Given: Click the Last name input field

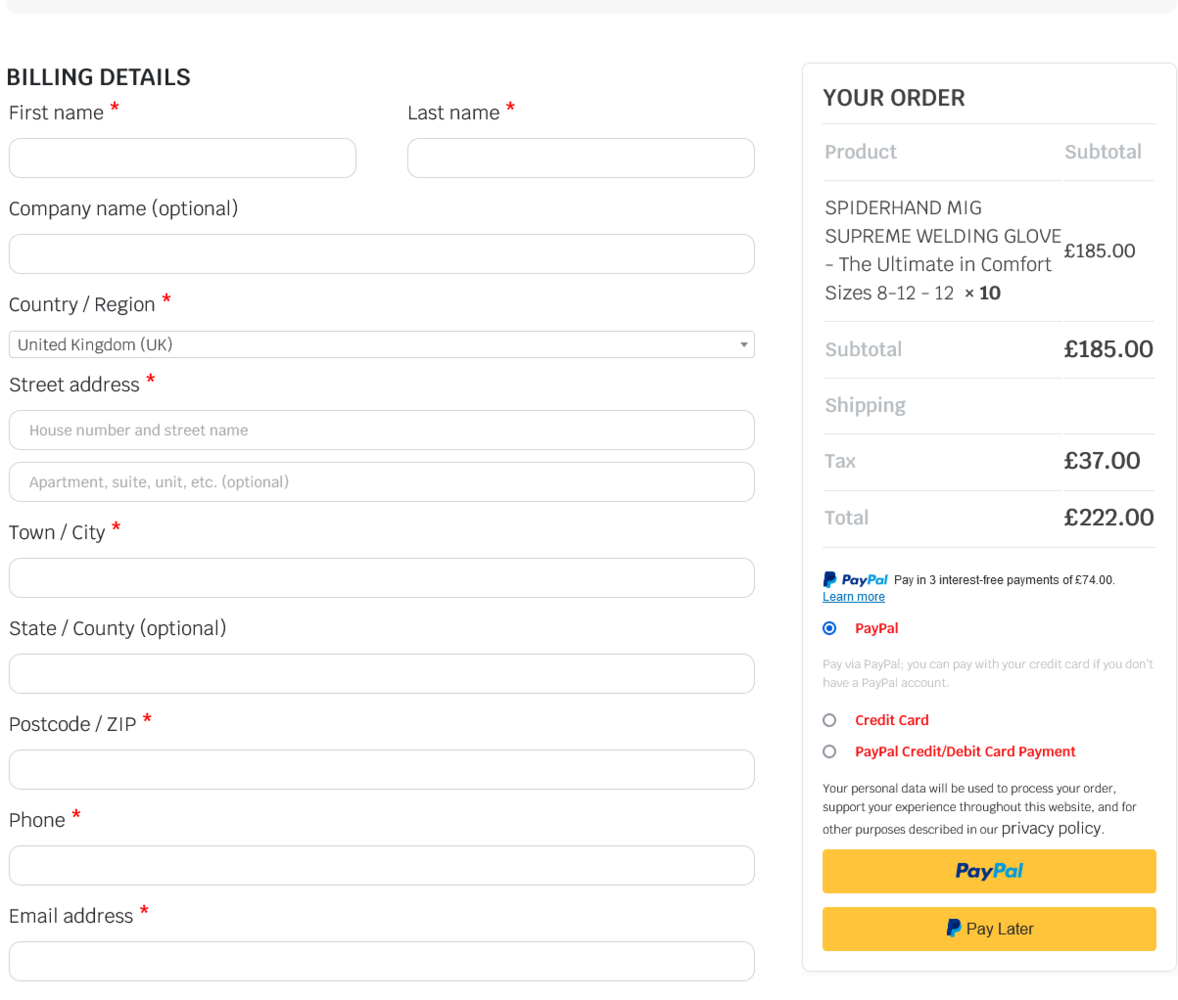Looking at the screenshot, I should pyautogui.click(x=580, y=158).
